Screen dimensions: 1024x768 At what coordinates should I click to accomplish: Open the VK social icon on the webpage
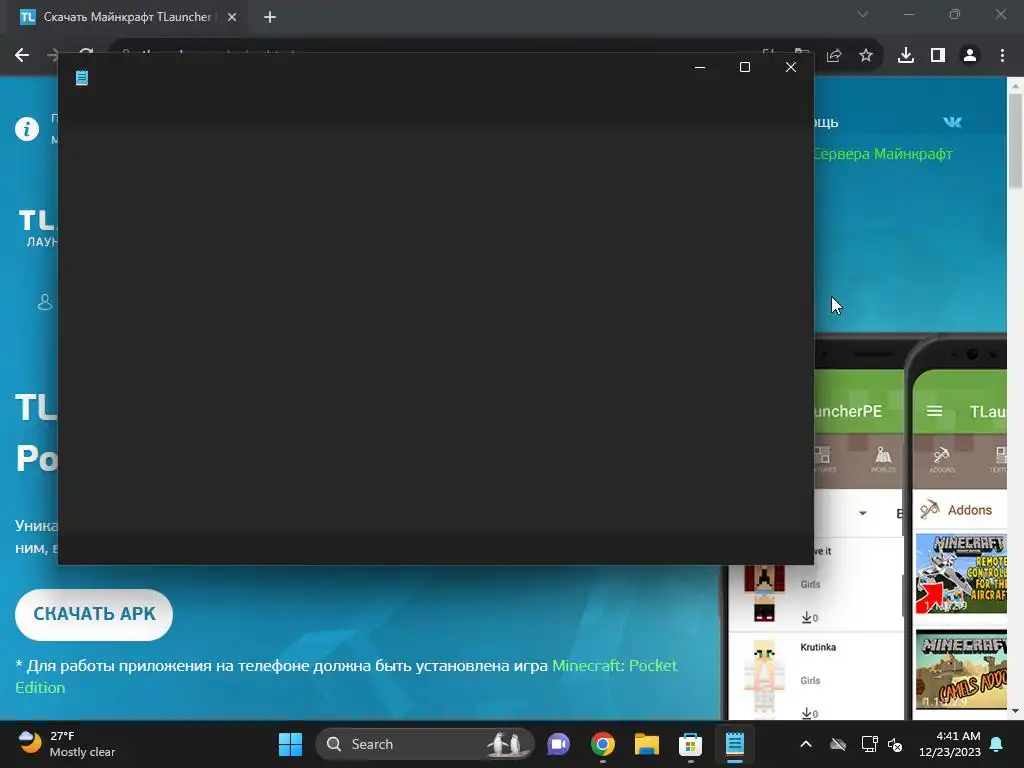coord(952,122)
